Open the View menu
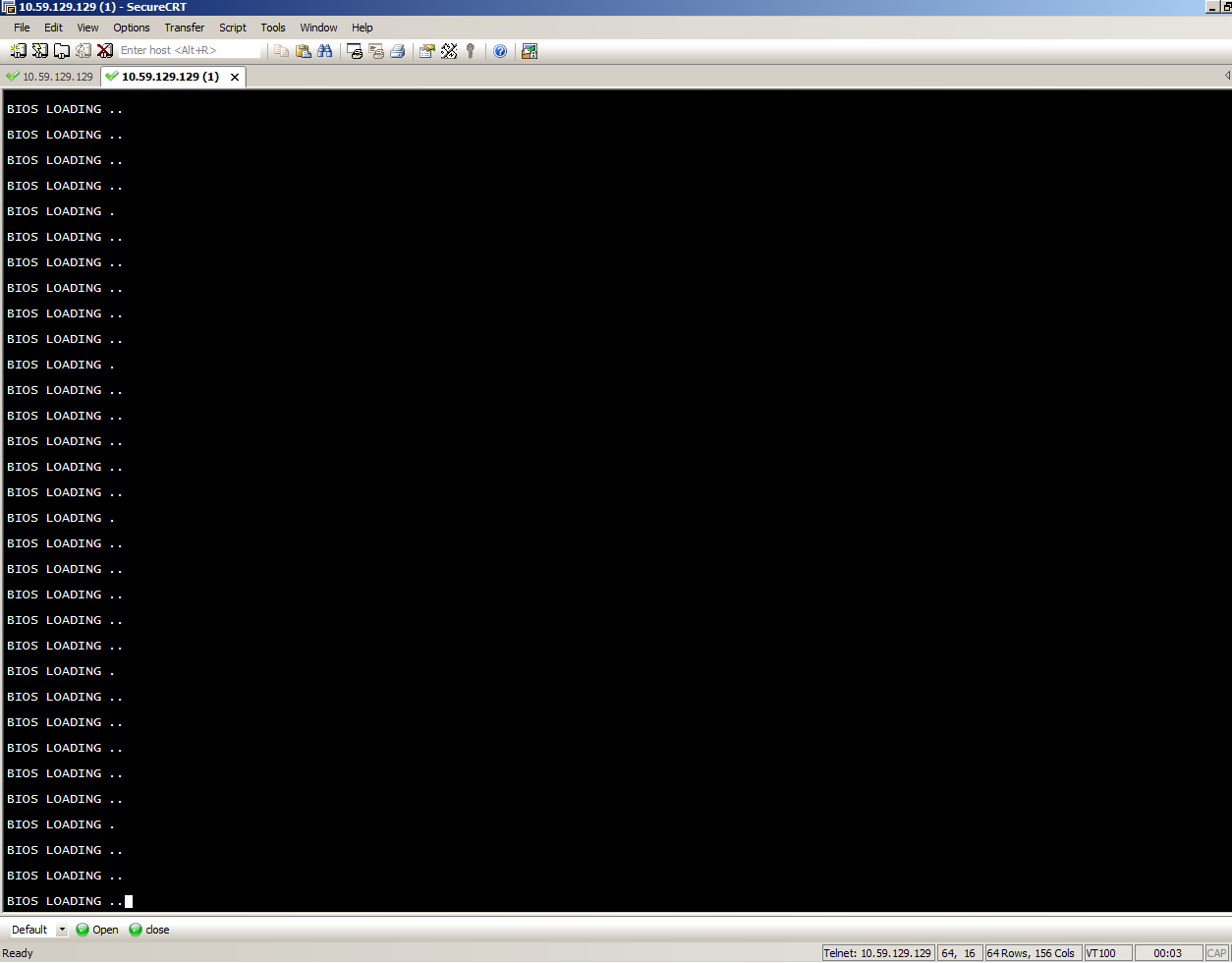 (87, 28)
